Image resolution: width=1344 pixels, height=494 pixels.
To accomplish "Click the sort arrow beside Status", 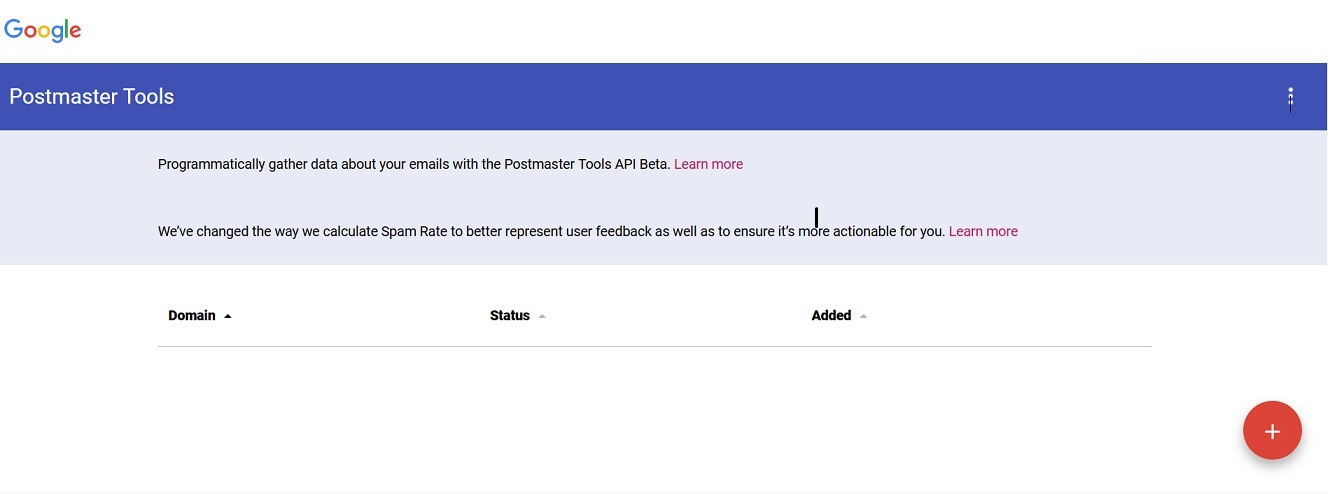I will point(542,316).
